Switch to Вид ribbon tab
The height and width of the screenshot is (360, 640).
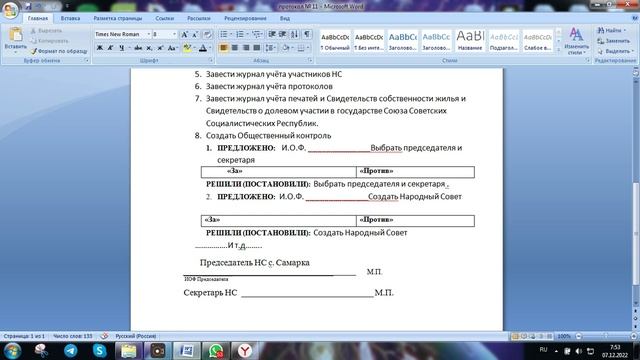(285, 18)
